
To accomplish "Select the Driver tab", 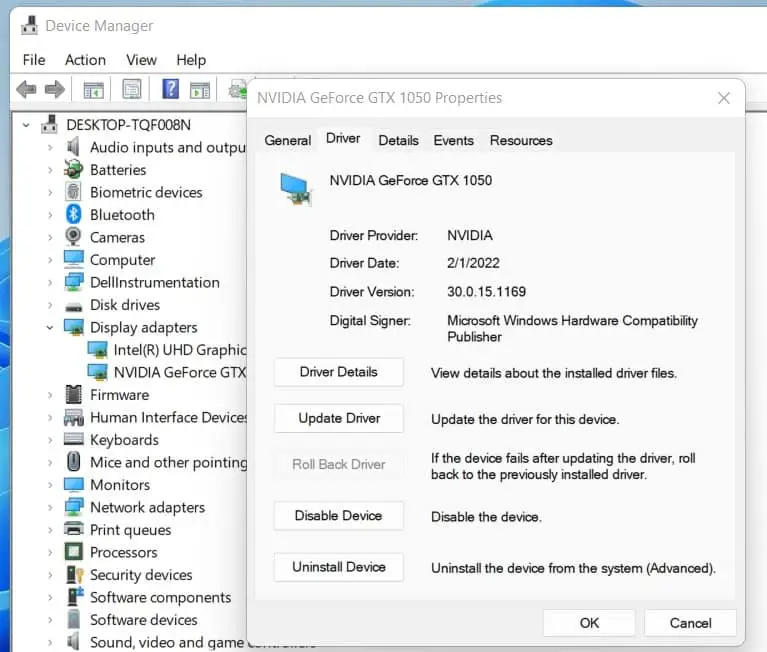I will [x=343, y=138].
